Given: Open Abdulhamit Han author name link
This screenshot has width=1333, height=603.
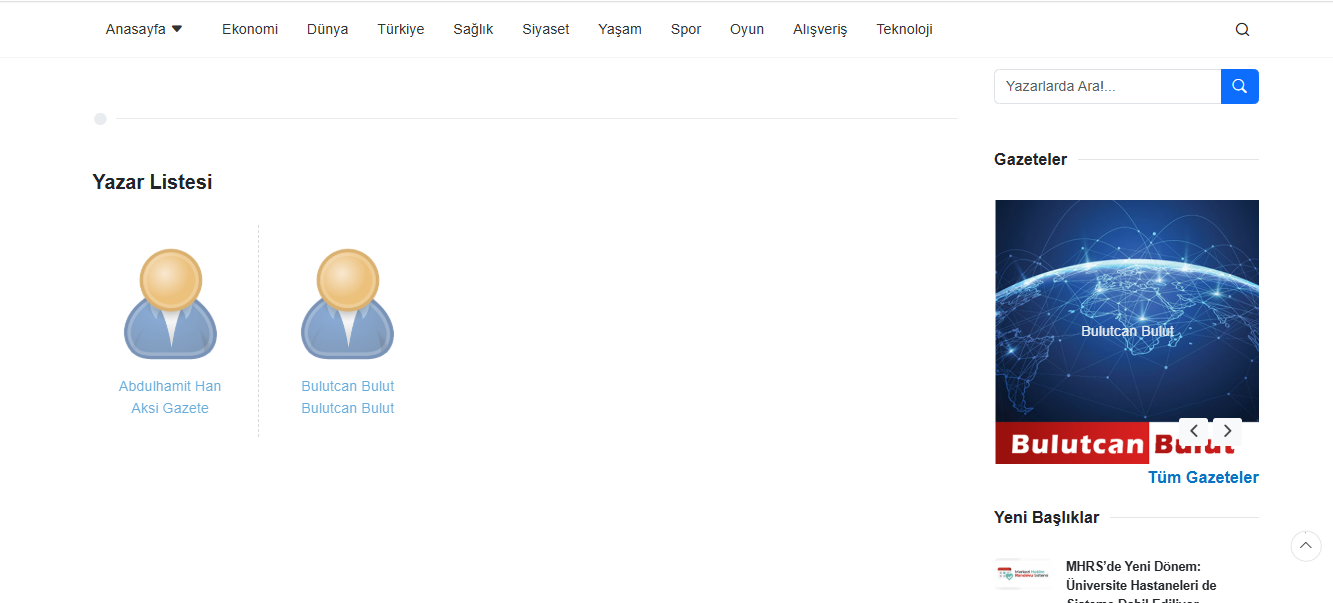Looking at the screenshot, I should [x=170, y=386].
